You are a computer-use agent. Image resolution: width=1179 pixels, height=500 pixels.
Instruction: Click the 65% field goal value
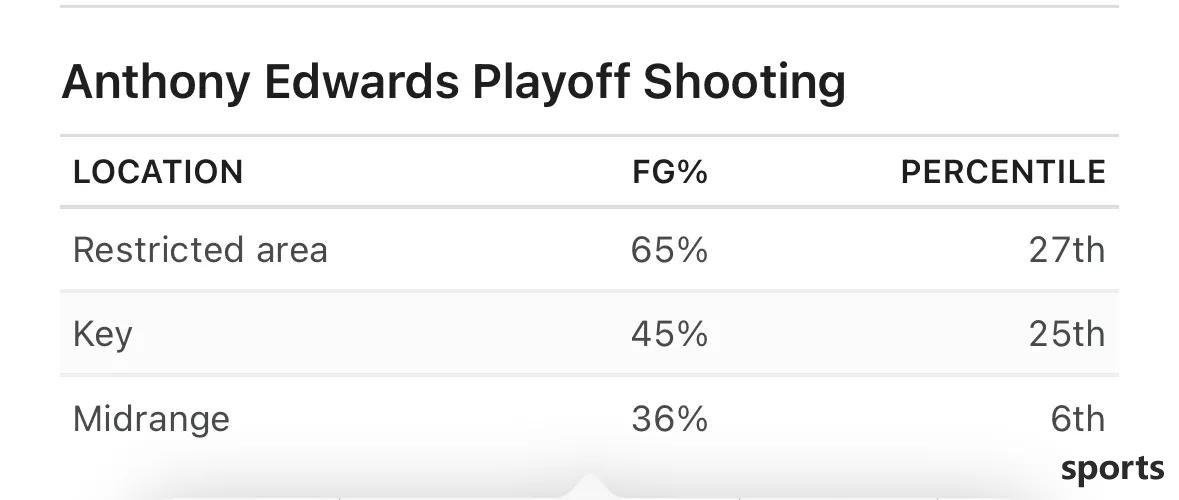(669, 250)
